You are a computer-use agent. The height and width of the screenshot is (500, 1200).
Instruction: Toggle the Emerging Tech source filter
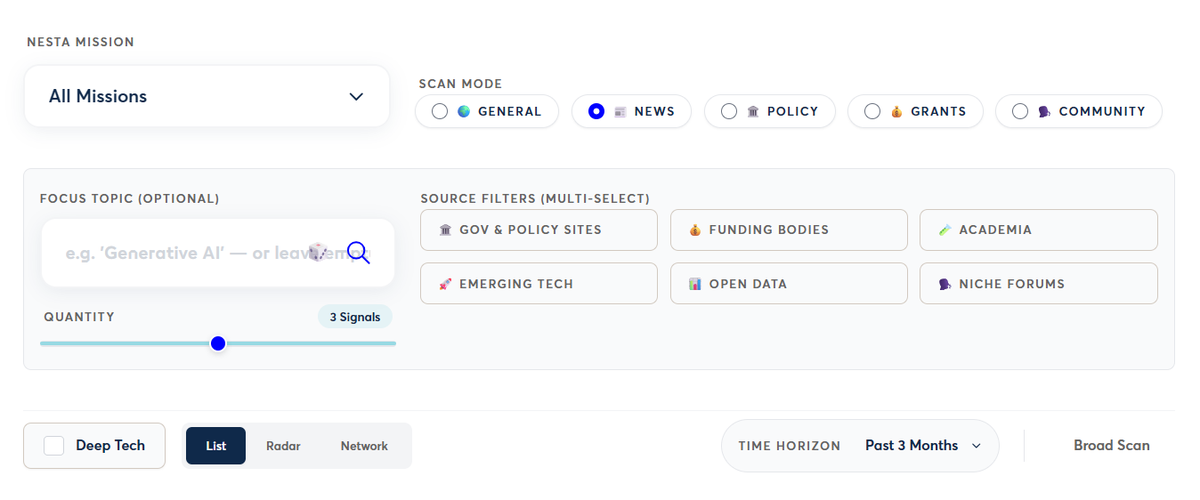pyautogui.click(x=539, y=284)
